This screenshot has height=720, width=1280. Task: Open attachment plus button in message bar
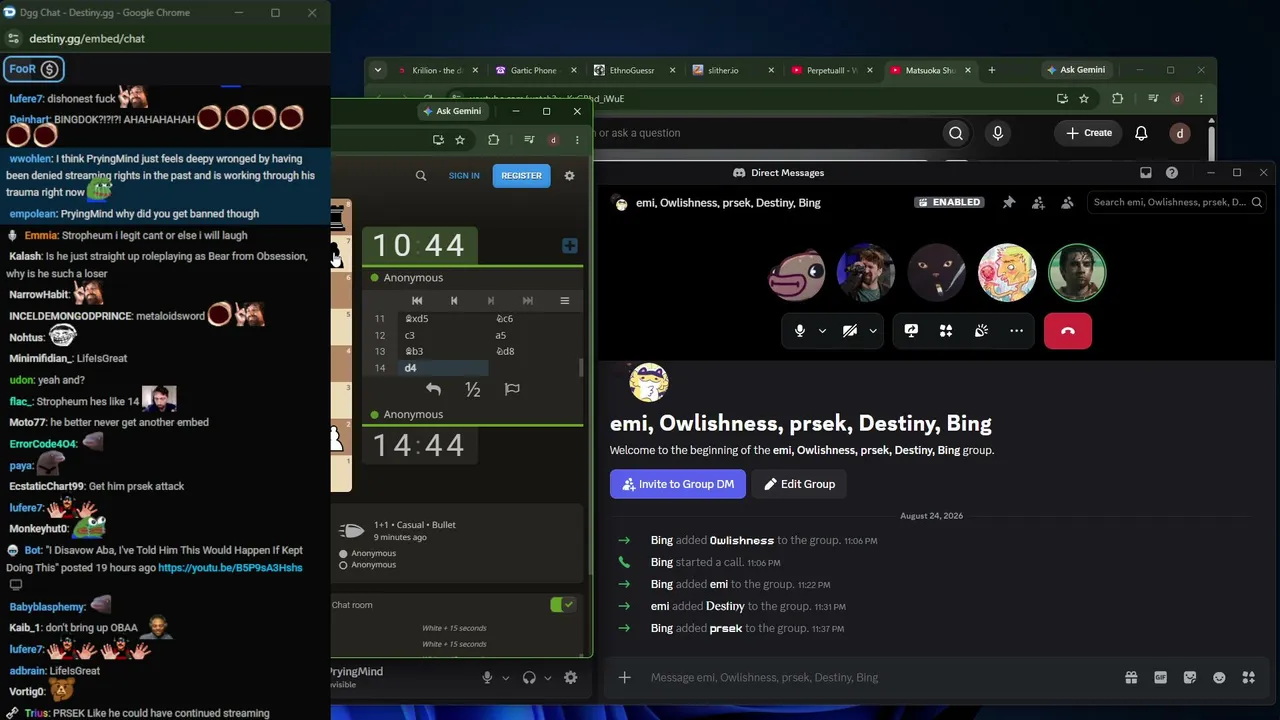coord(624,677)
